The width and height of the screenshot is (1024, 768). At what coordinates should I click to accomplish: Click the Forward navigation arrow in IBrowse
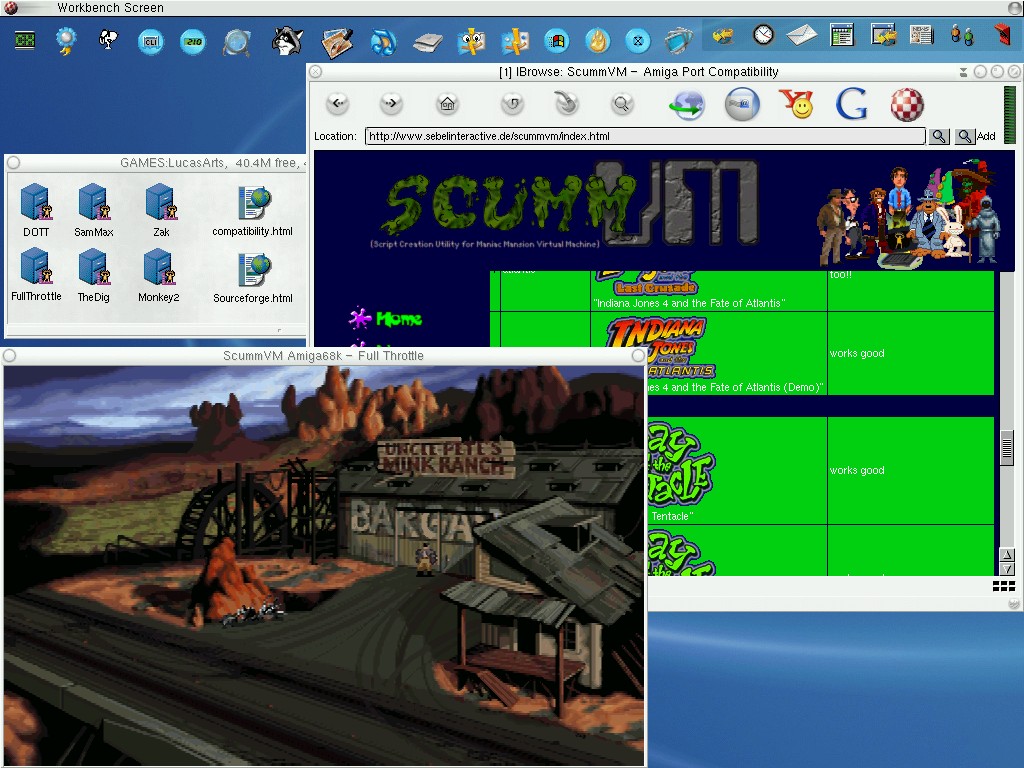(x=391, y=102)
